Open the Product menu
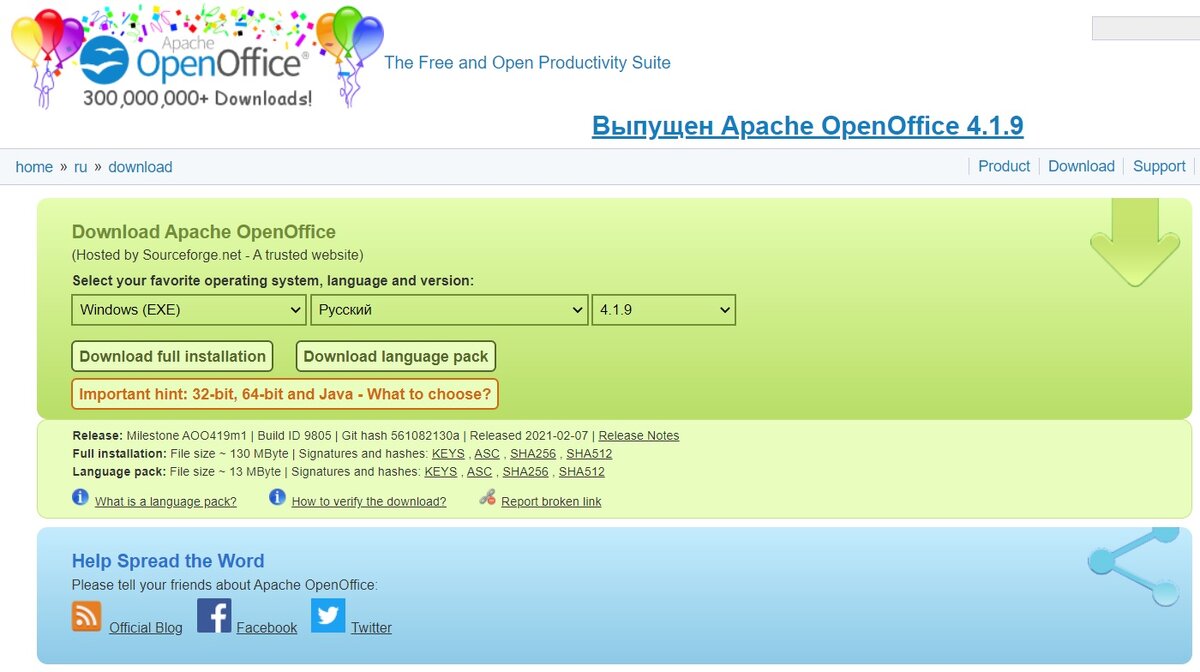 click(1004, 166)
